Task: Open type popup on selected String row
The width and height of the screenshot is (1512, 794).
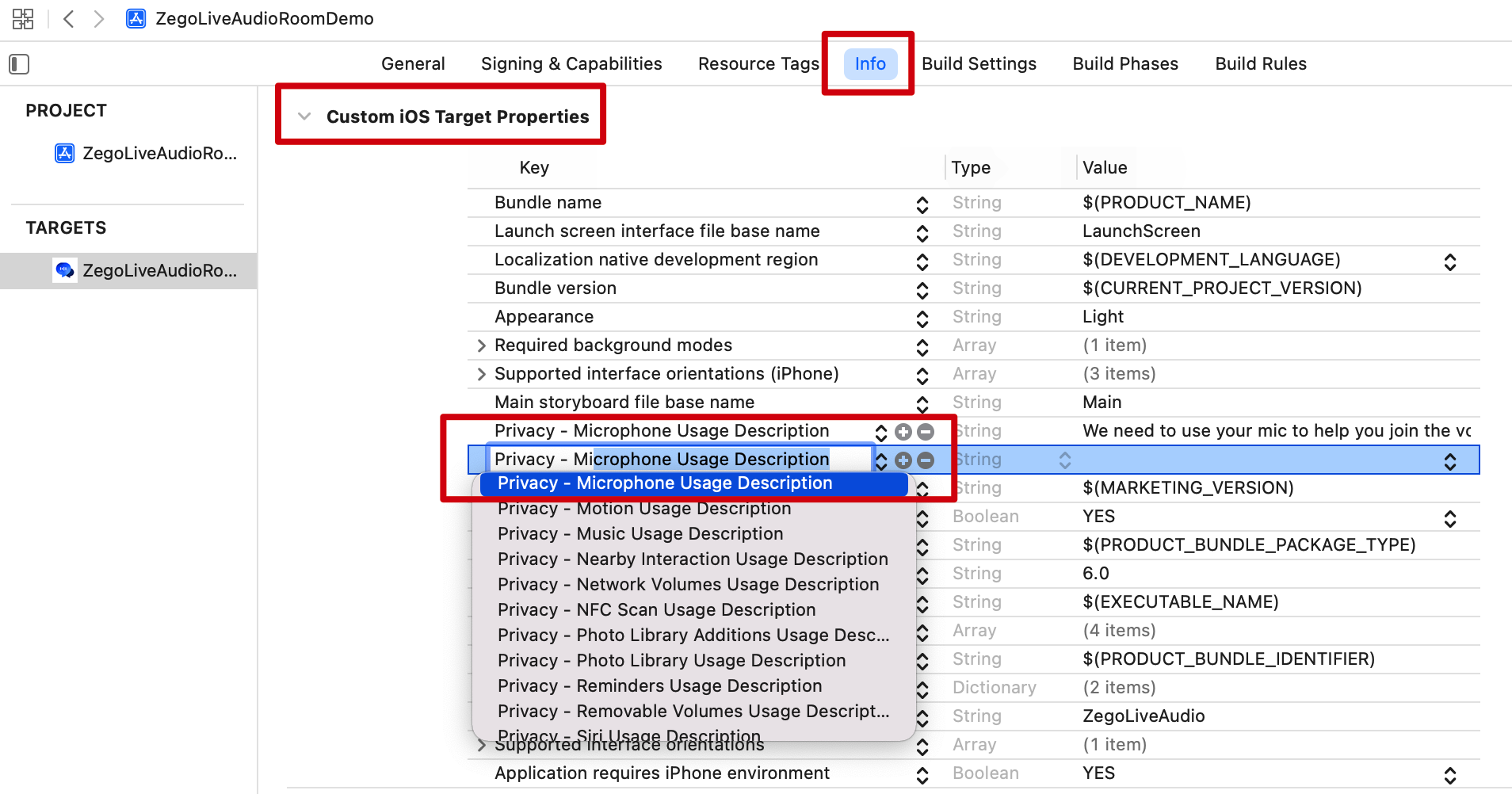Action: [1065, 460]
